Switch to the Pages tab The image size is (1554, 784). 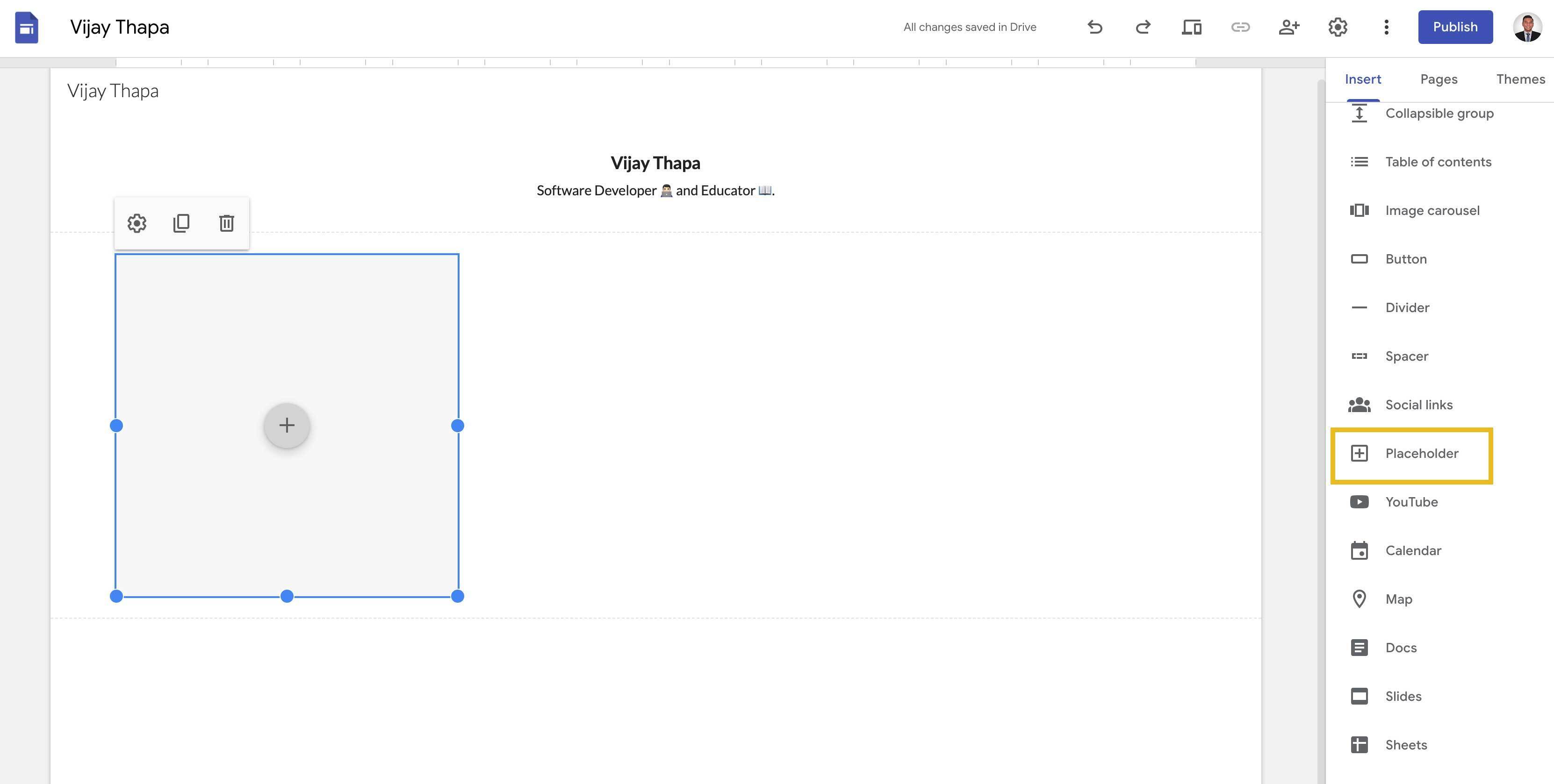pos(1439,79)
